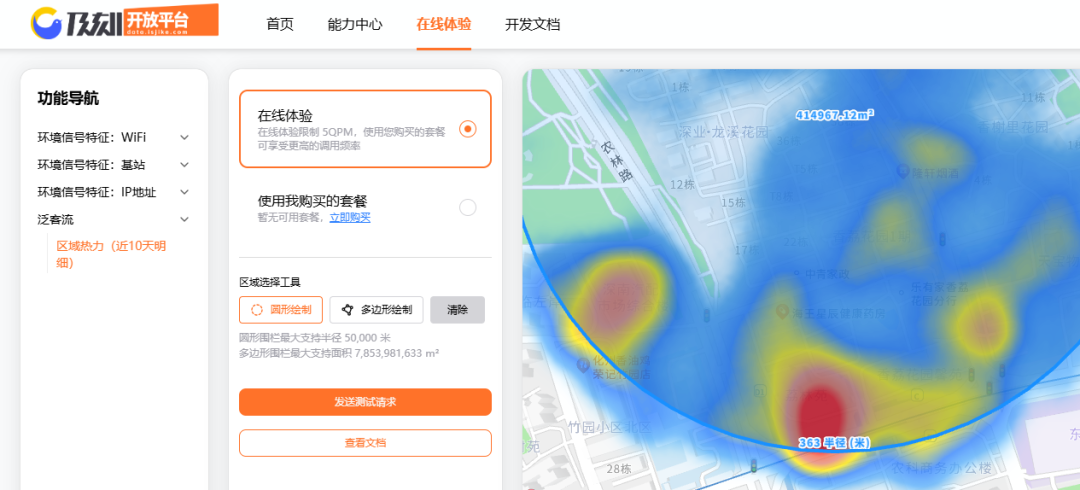Open 开发文档 in the top navigation
Screen dimensions: 1080x490
(x=532, y=24)
